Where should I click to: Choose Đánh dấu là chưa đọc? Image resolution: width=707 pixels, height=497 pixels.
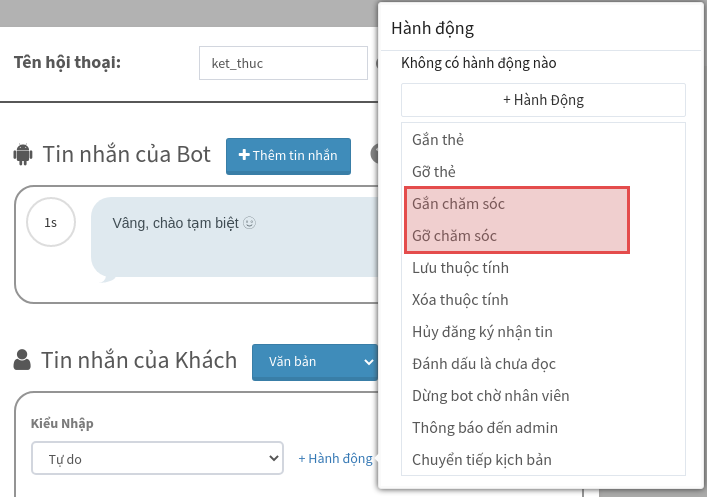click(543, 364)
